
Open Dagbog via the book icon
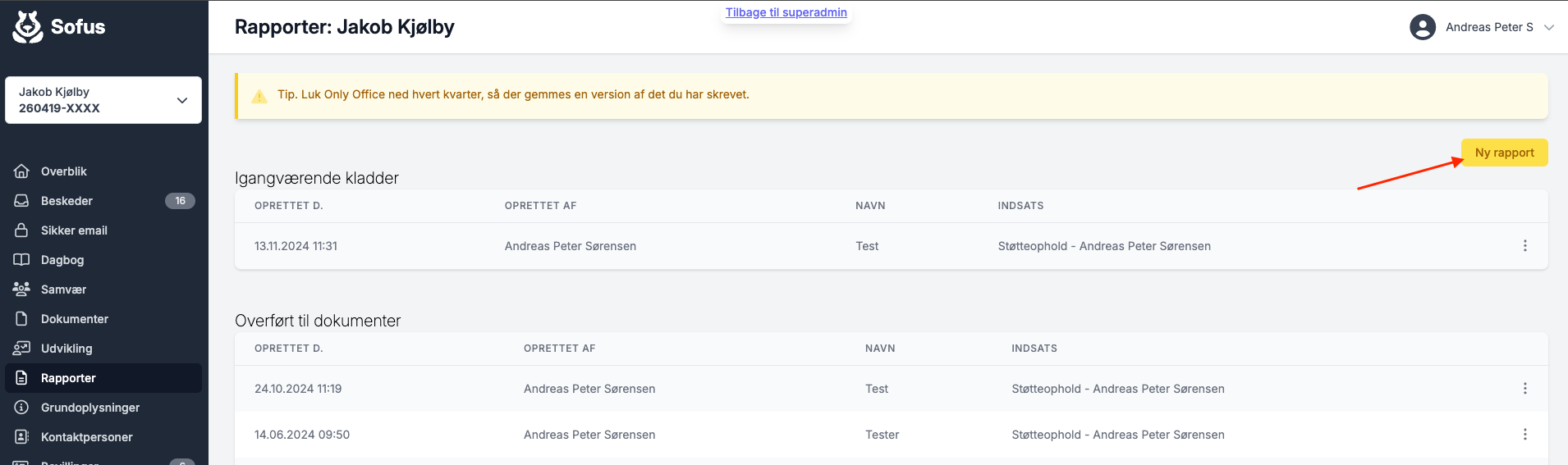click(22, 260)
